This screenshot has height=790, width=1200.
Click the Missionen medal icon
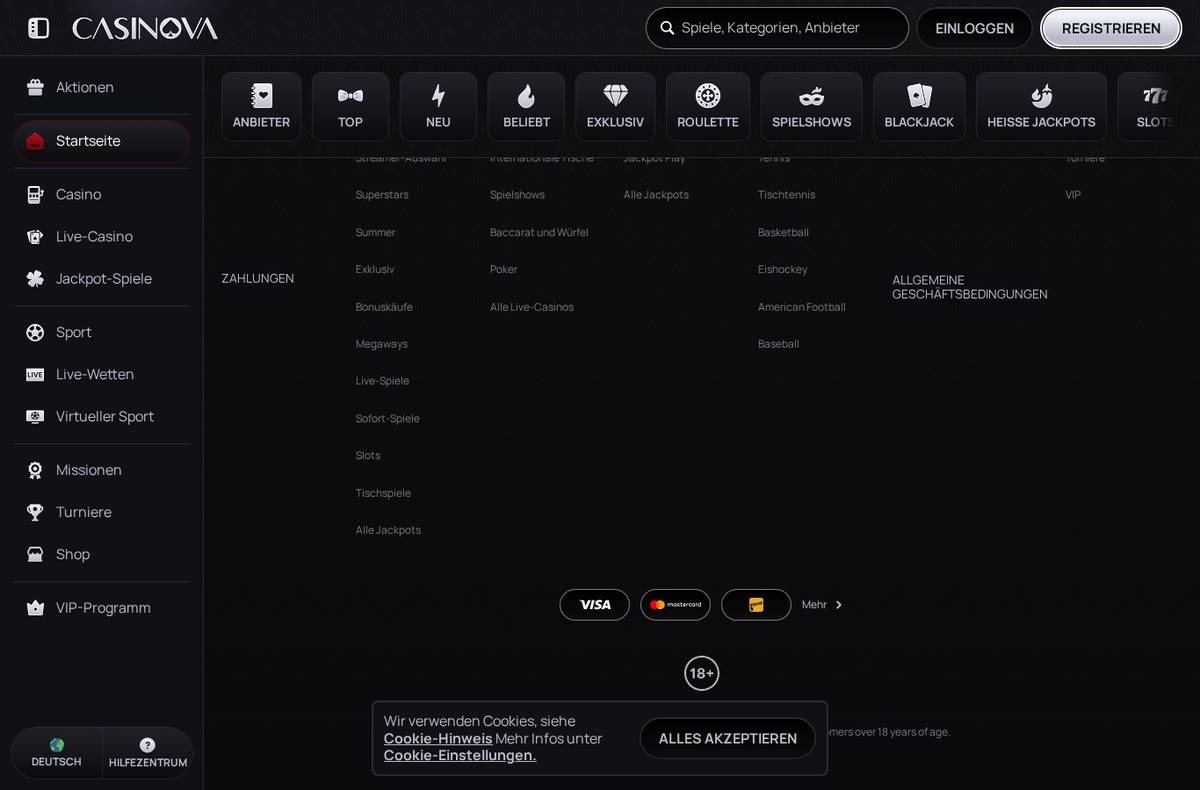pyautogui.click(x=35, y=470)
